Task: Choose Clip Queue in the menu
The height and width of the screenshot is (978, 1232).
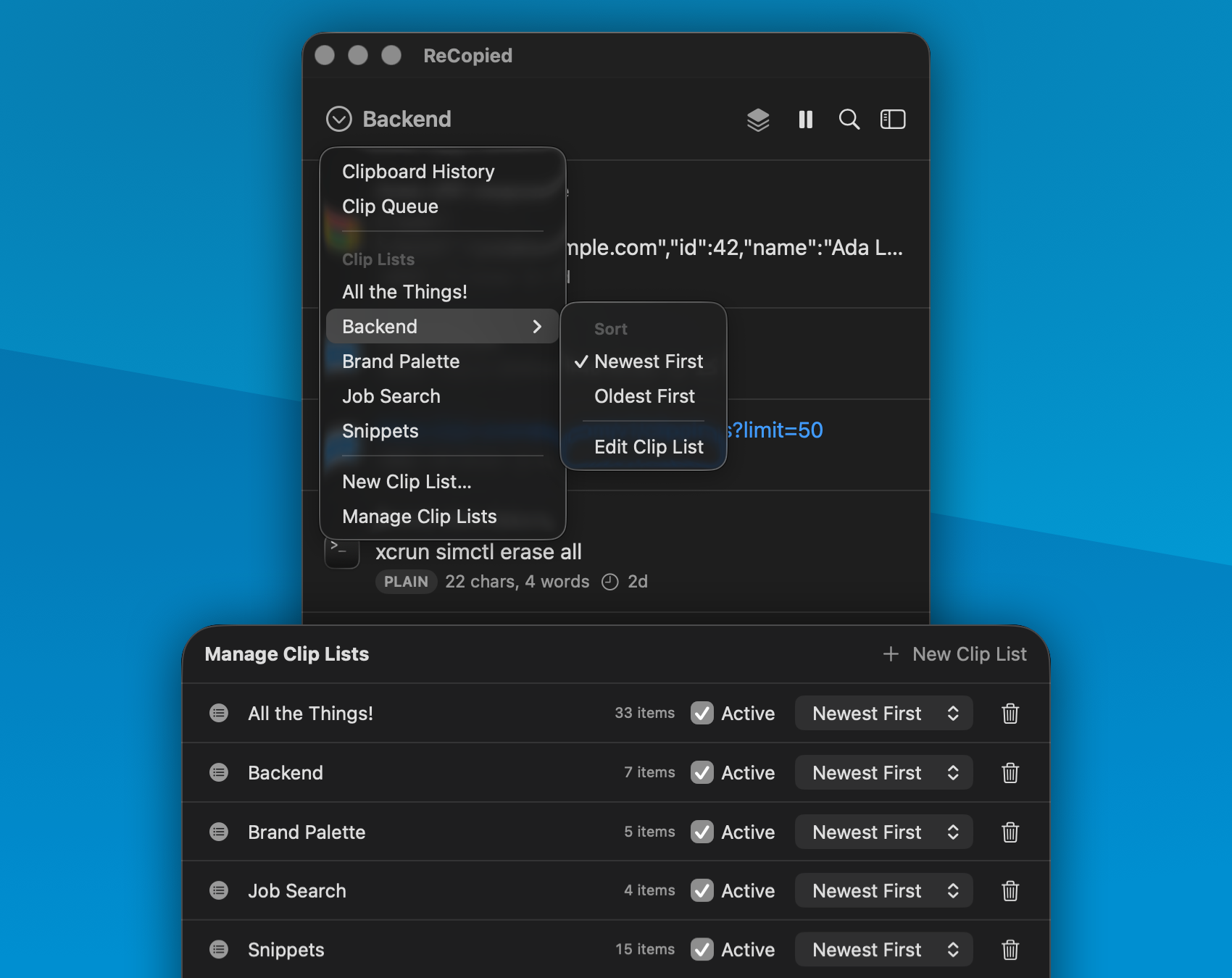Action: 442,206
